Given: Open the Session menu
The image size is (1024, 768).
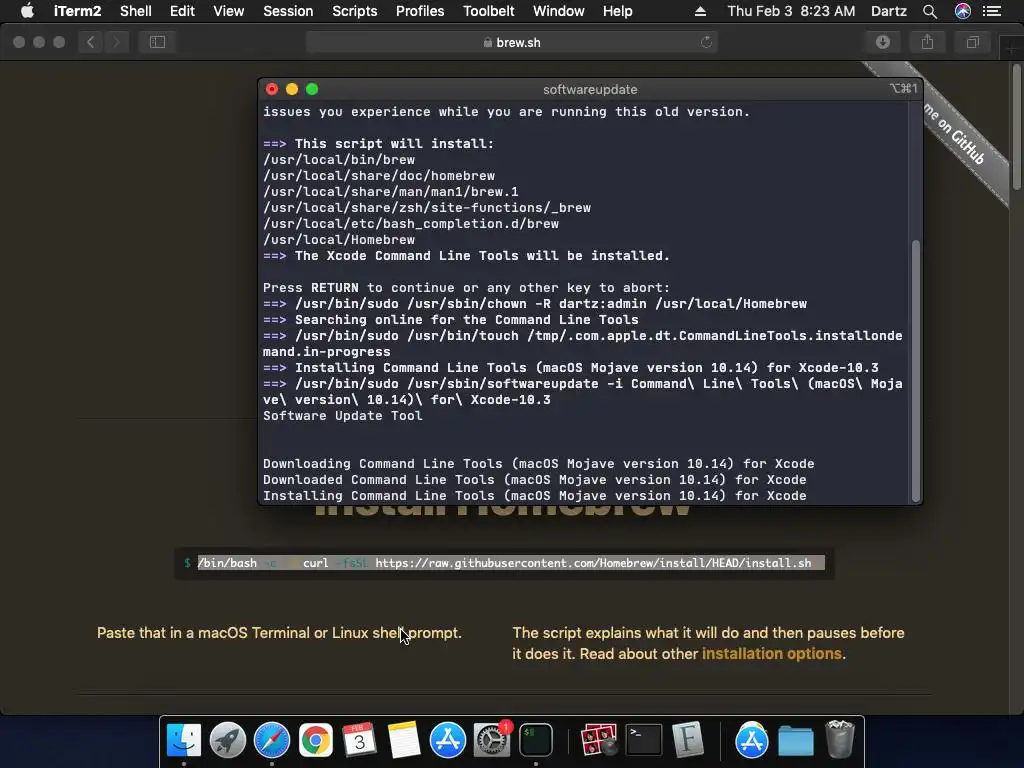Looking at the screenshot, I should coord(288,11).
